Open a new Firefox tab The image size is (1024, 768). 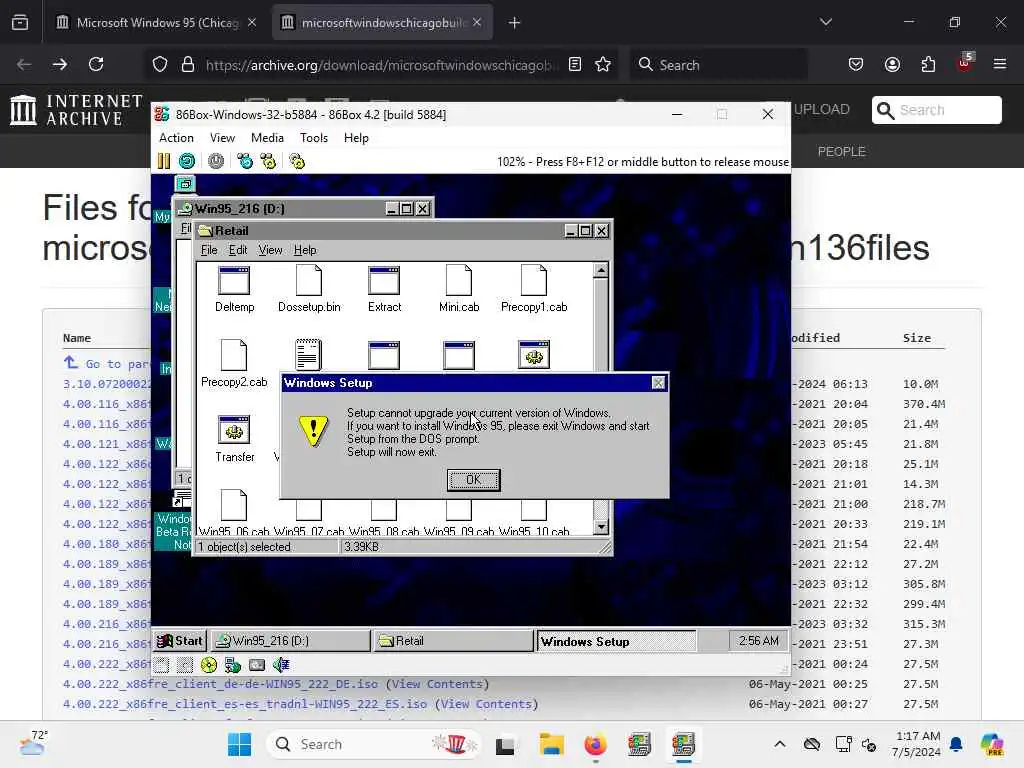(x=515, y=23)
